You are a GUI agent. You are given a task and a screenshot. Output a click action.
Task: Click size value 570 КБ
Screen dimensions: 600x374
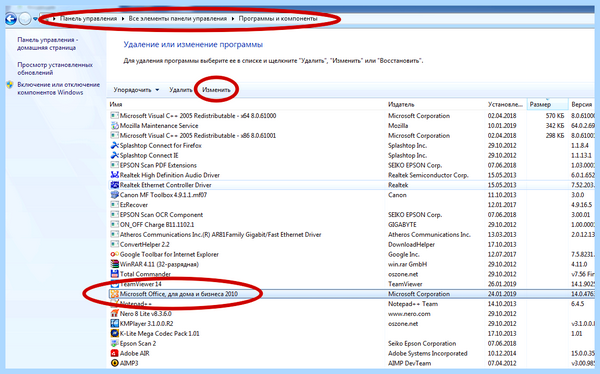(x=555, y=116)
